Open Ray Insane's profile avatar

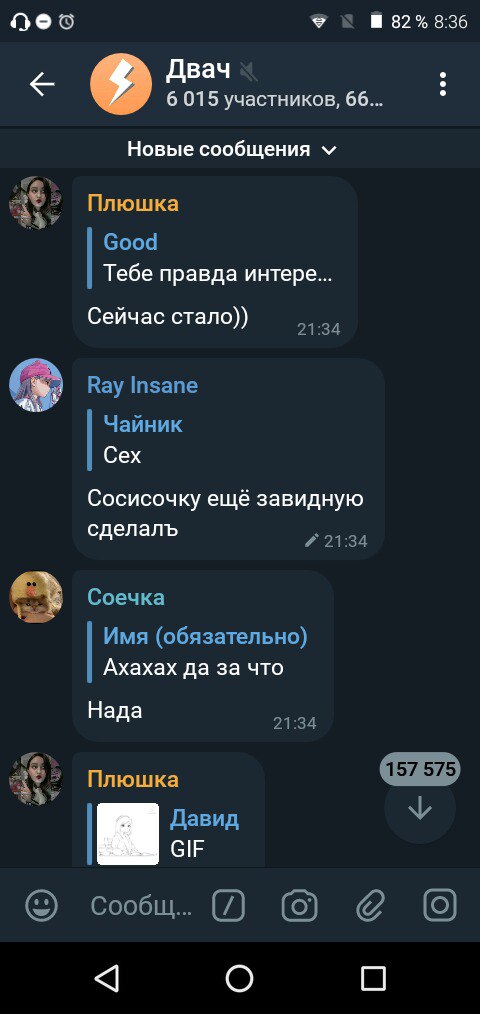coord(36,385)
